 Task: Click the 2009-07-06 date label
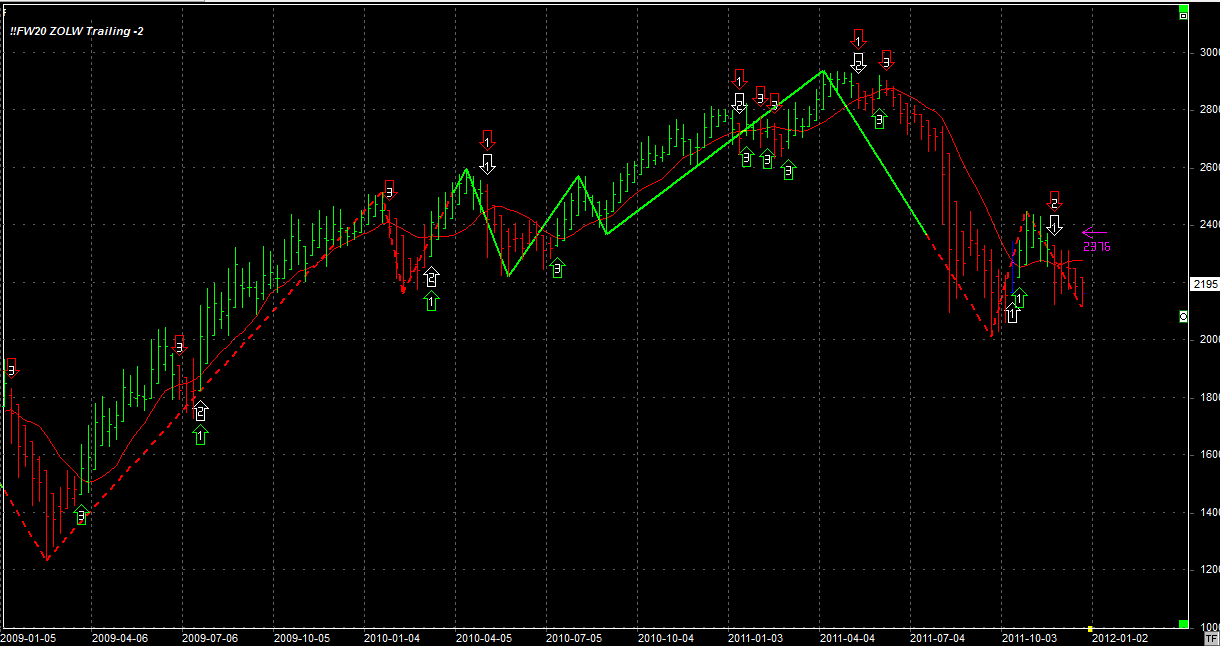tap(210, 637)
